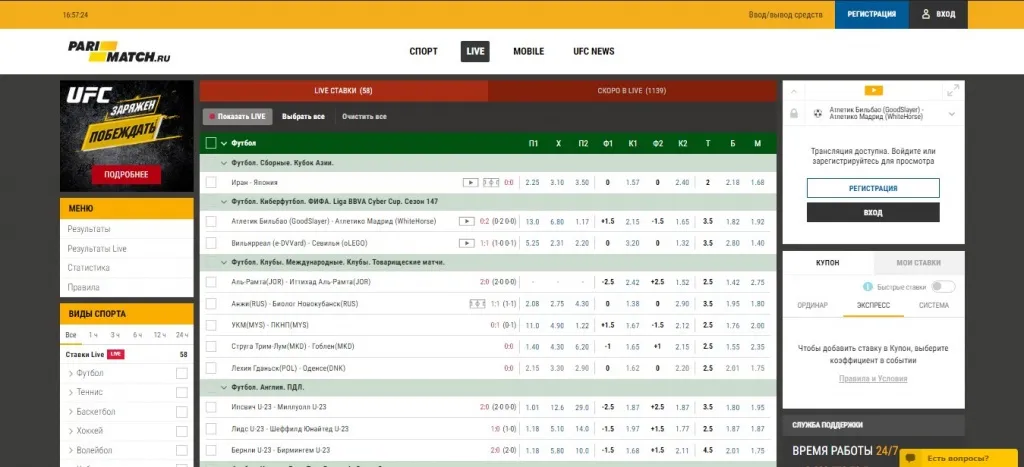Check the Хоккей sport checkbox in sidebar

click(x=182, y=431)
